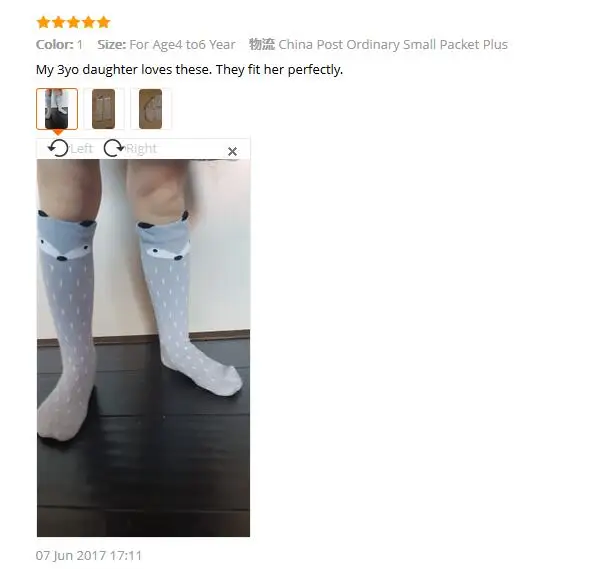
Task: Click the enlarged fox socks photo
Action: point(143,348)
